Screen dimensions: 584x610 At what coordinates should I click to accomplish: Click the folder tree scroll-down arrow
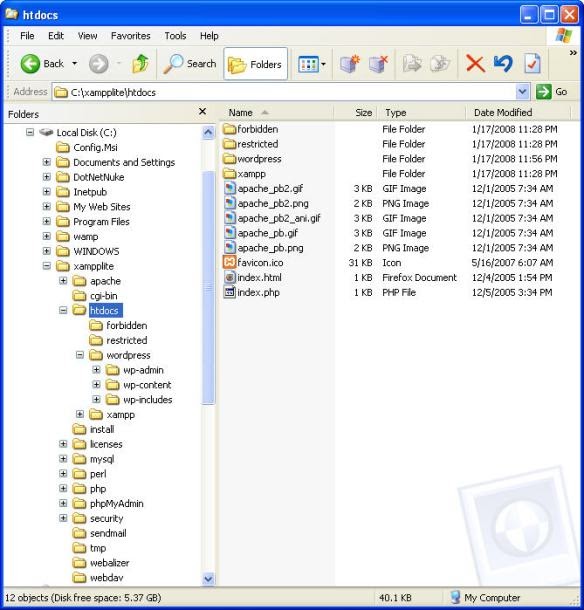coord(208,578)
